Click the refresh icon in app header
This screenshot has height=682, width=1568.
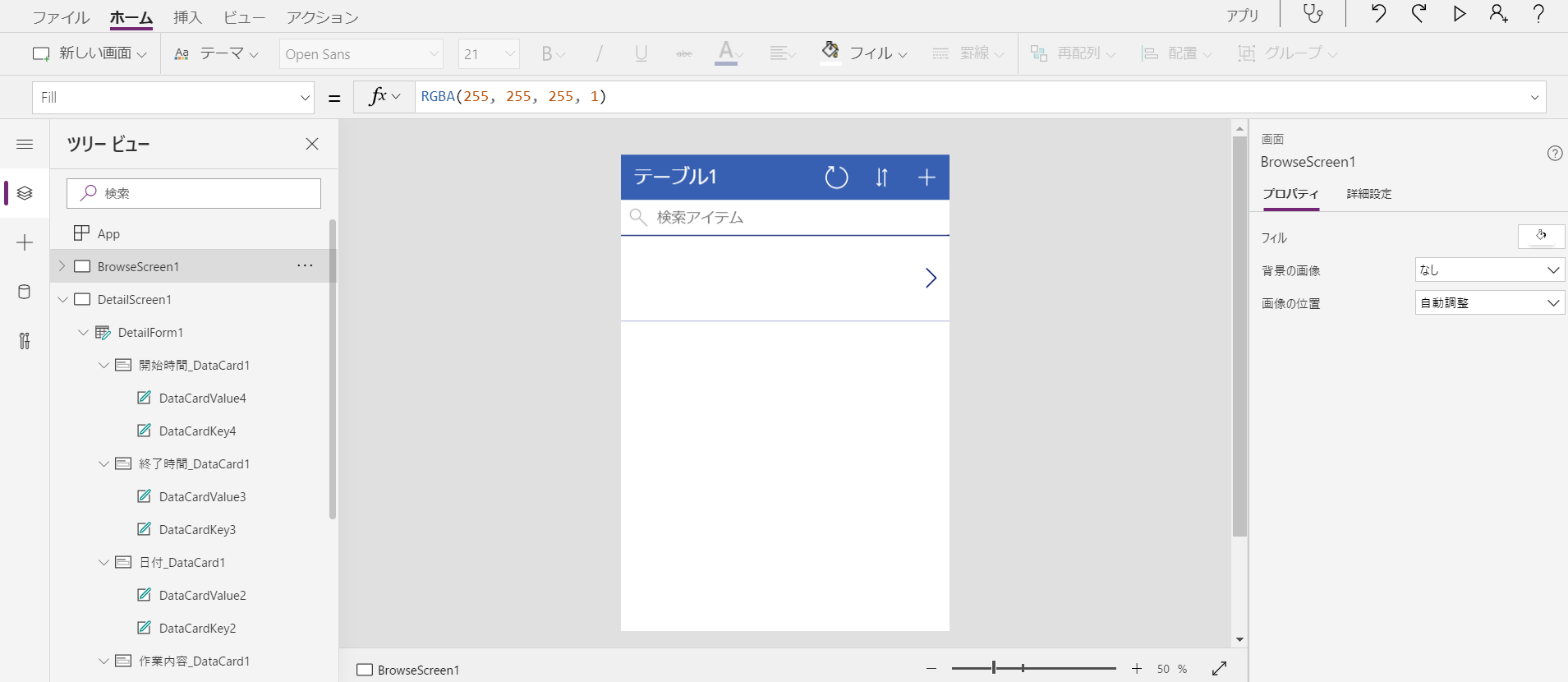tap(836, 177)
